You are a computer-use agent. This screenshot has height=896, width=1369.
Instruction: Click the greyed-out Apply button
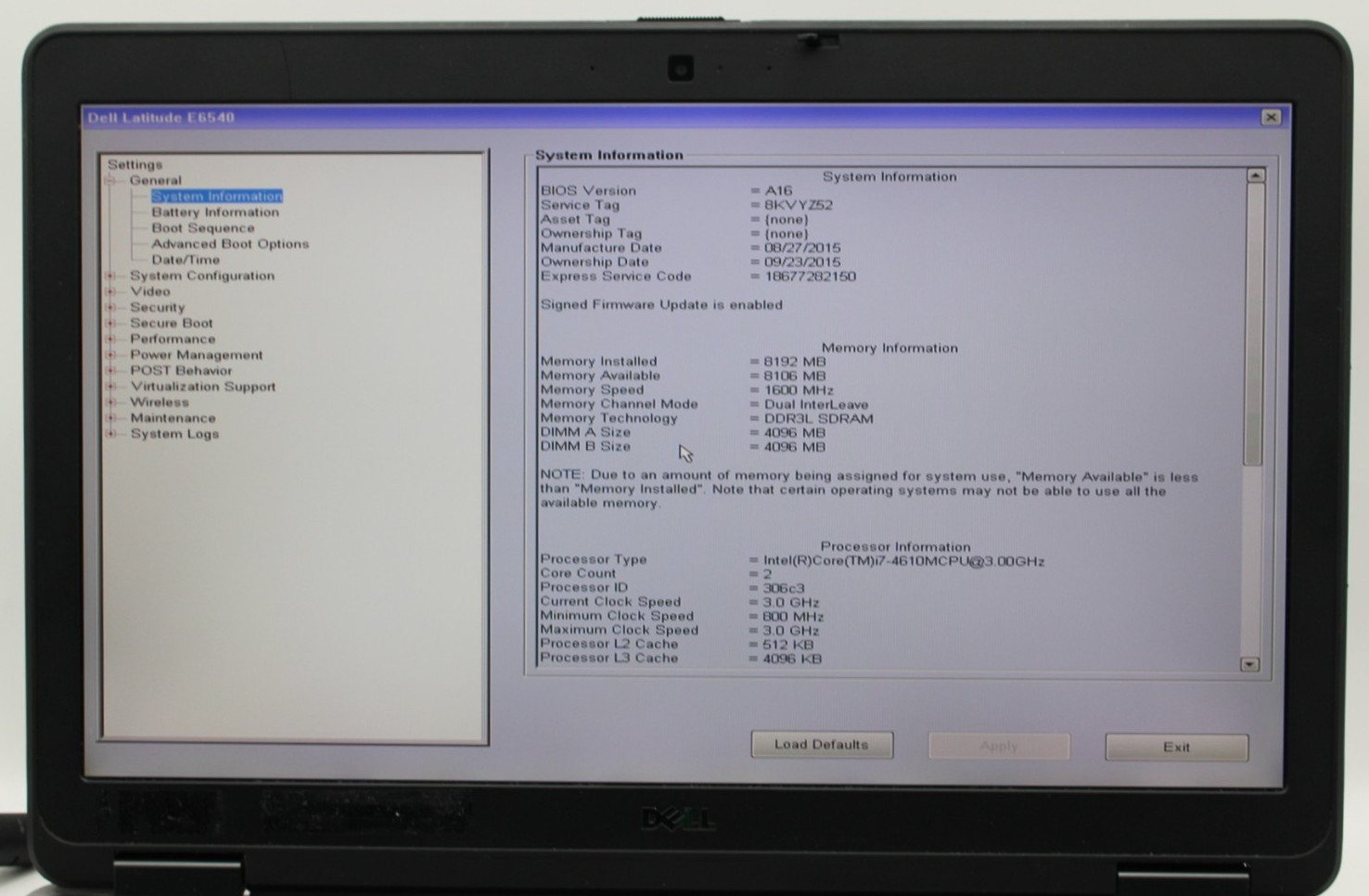point(999,746)
